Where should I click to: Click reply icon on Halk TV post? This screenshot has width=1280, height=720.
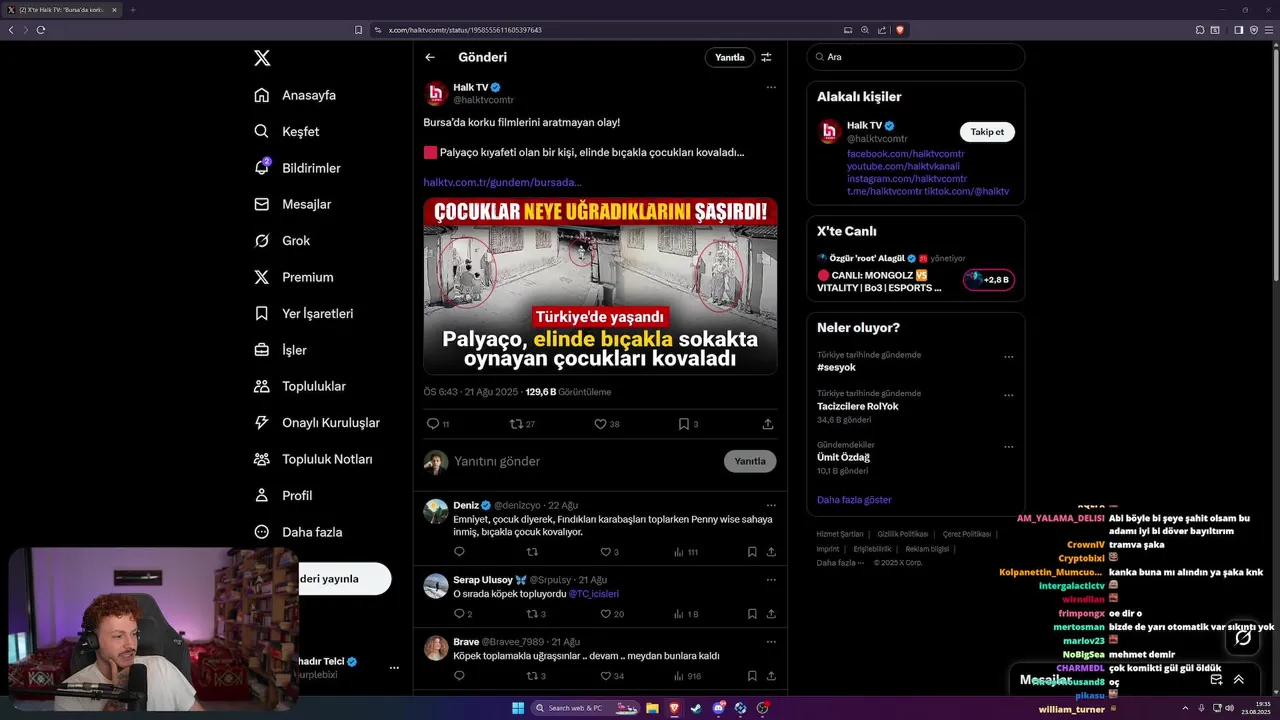click(433, 424)
